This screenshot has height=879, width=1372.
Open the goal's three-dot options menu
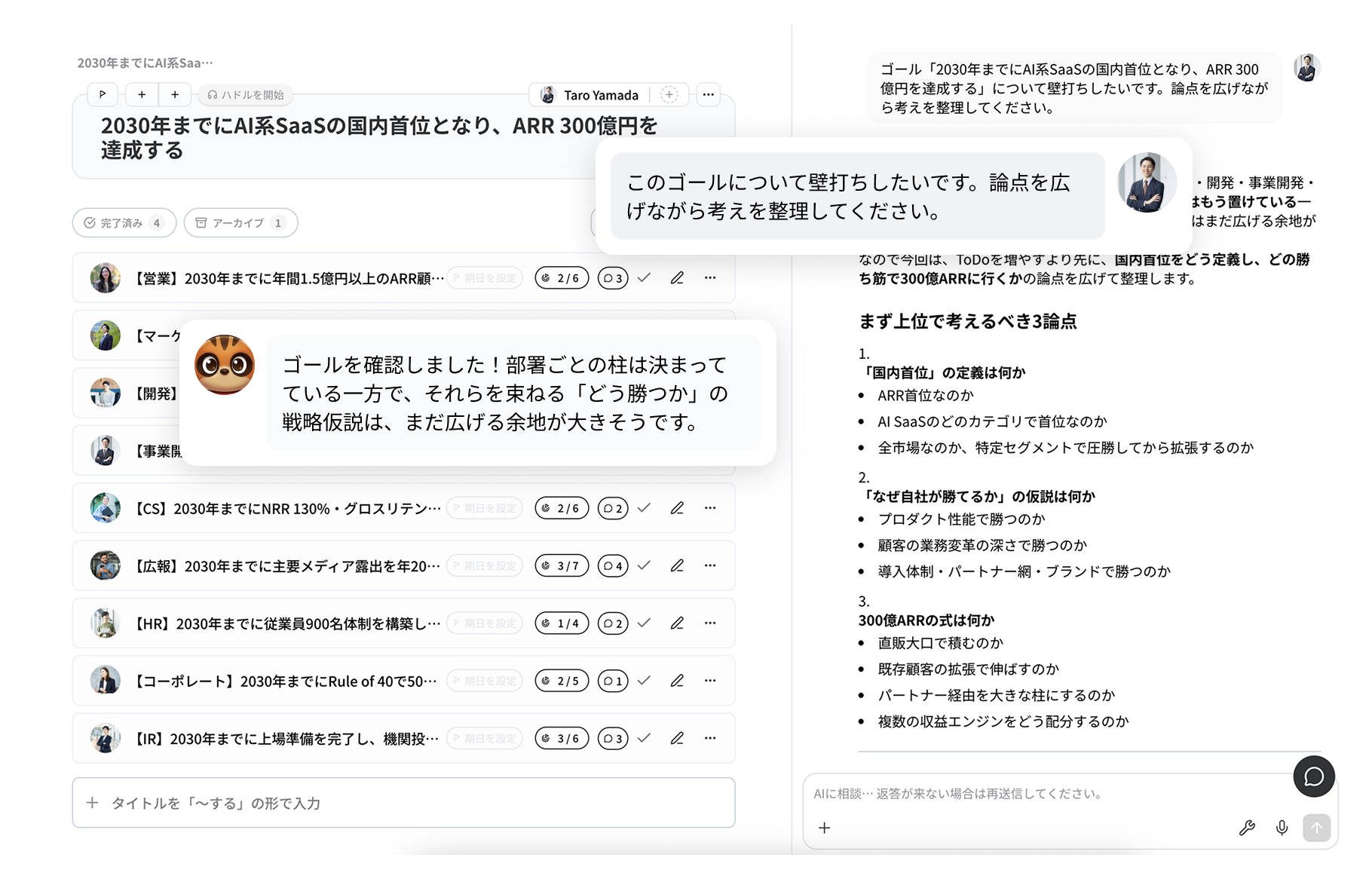pyautogui.click(x=708, y=94)
